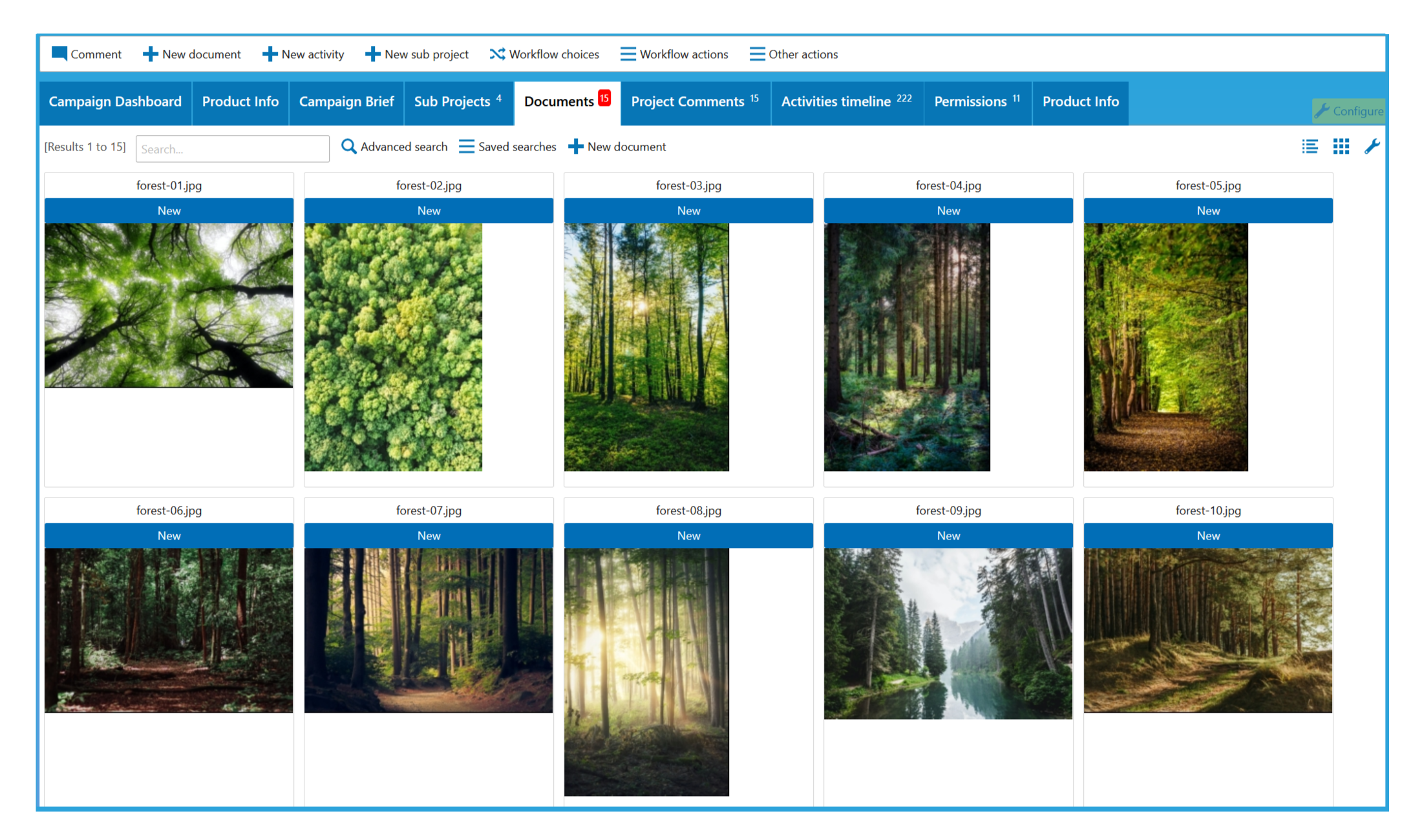Click the plus icon beside New document under tabs
Image resolution: width=1422 pixels, height=840 pixels.
(x=575, y=147)
